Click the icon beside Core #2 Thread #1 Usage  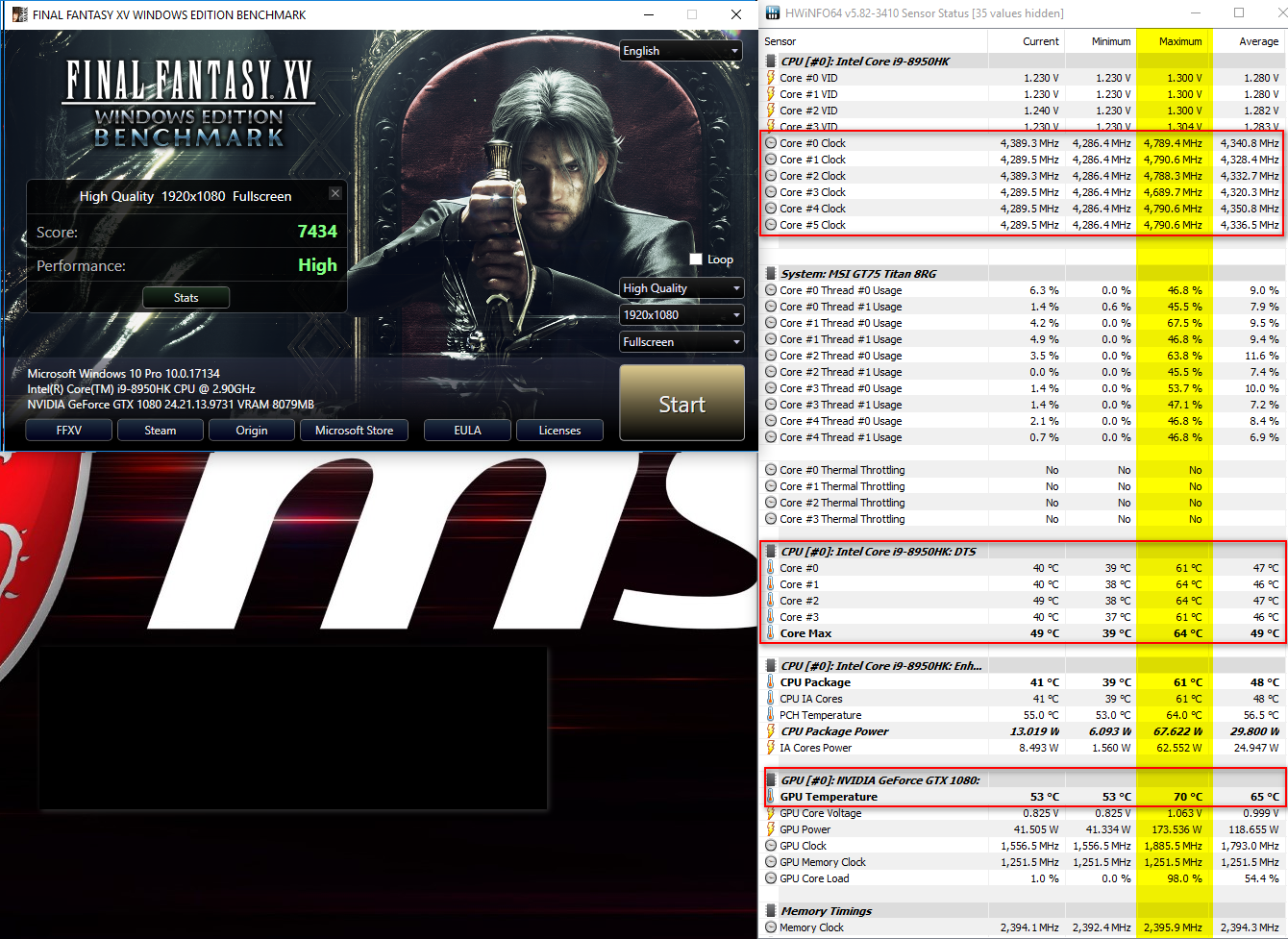(771, 372)
